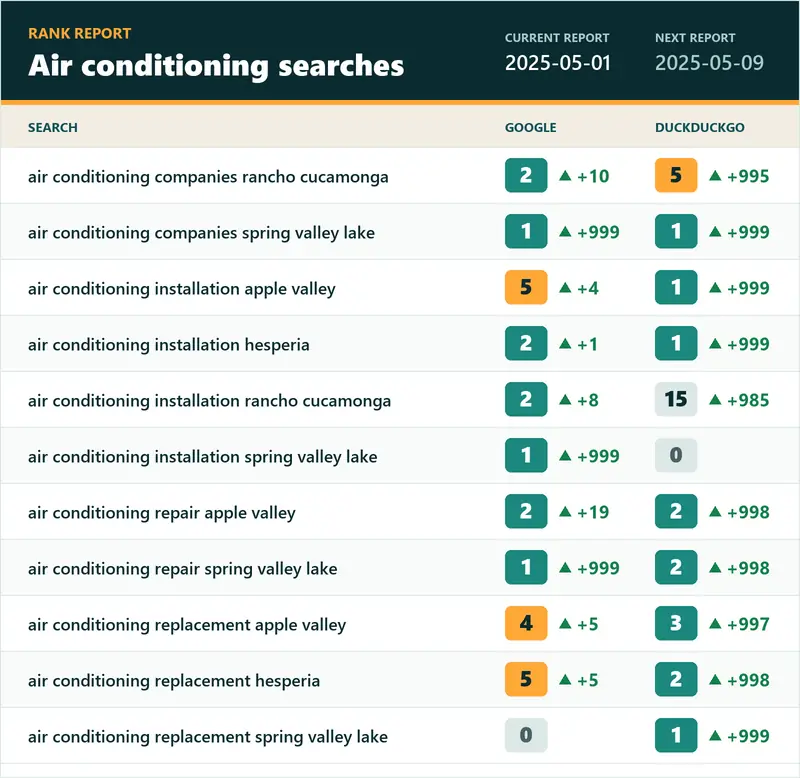This screenshot has height=778, width=800.
Task: Click DuckDuckGo change +985 for installation rancho cucamonga
Action: pos(739,400)
